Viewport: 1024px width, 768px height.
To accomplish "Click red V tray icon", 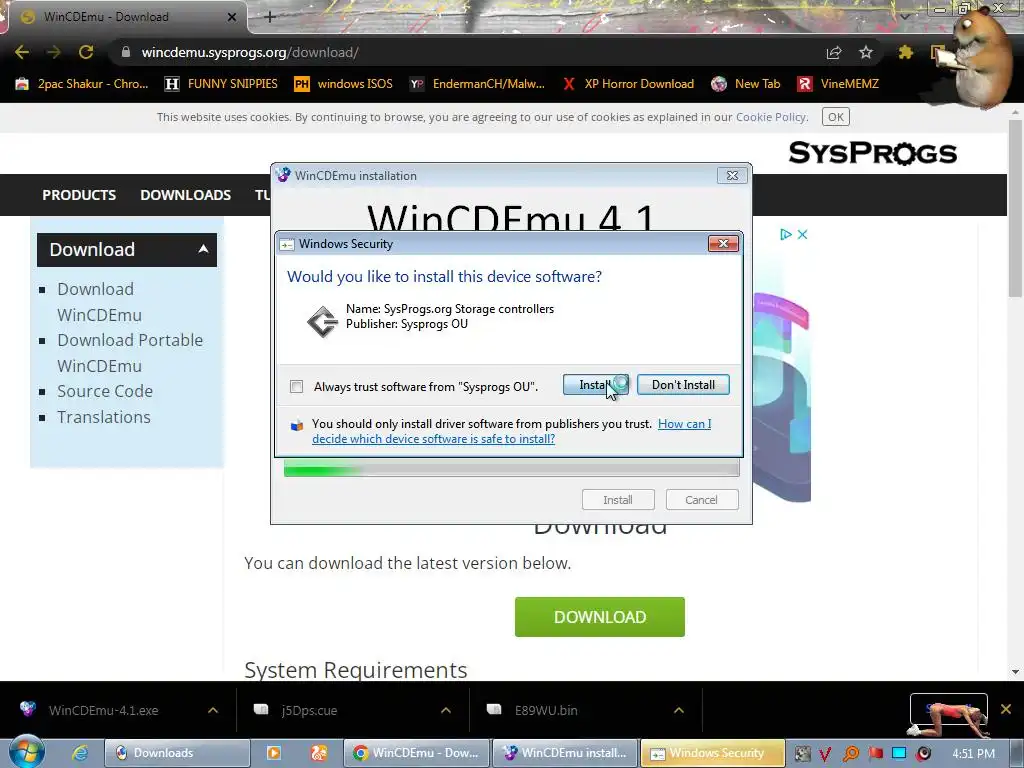I will (x=825, y=754).
